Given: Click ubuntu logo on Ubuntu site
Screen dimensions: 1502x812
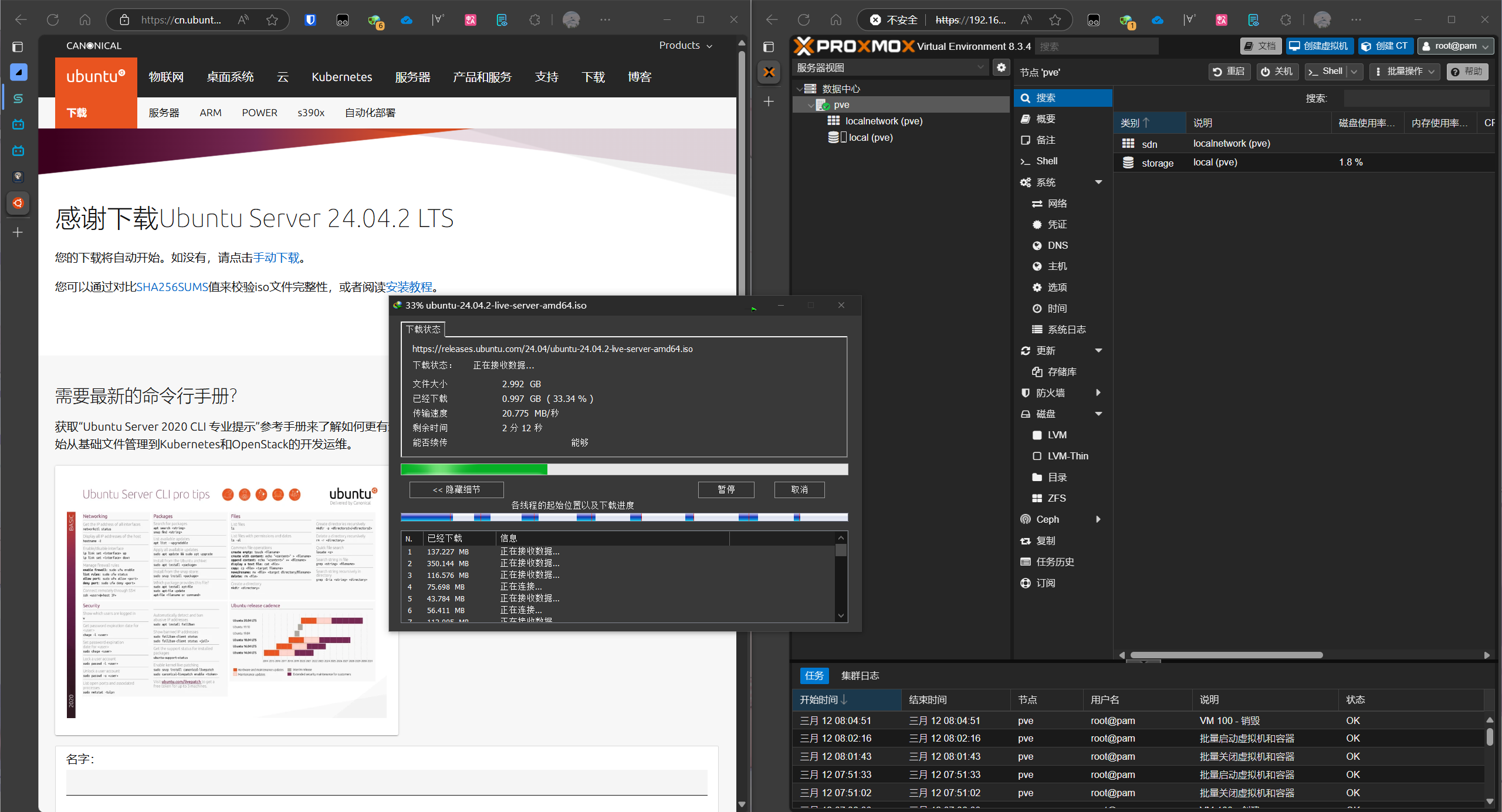Looking at the screenshot, I should (96, 77).
